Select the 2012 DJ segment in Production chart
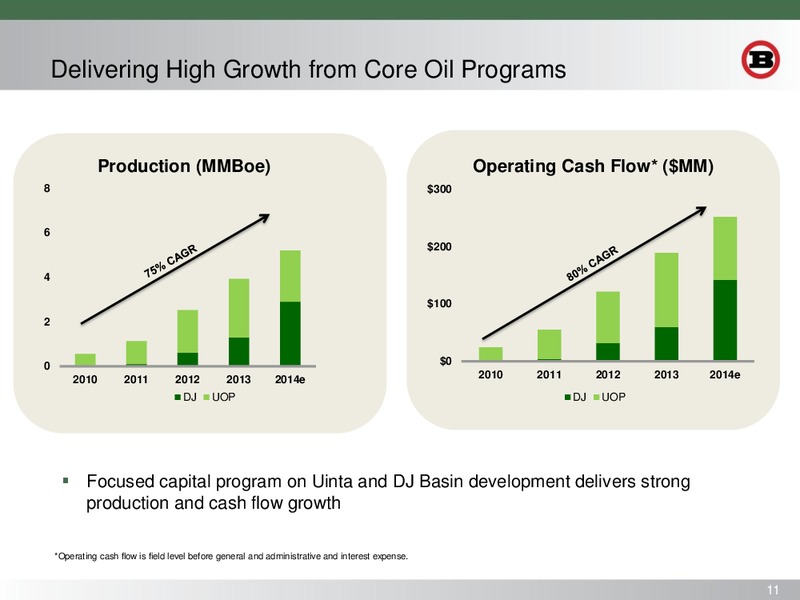The height and width of the screenshot is (600, 800). [x=188, y=359]
